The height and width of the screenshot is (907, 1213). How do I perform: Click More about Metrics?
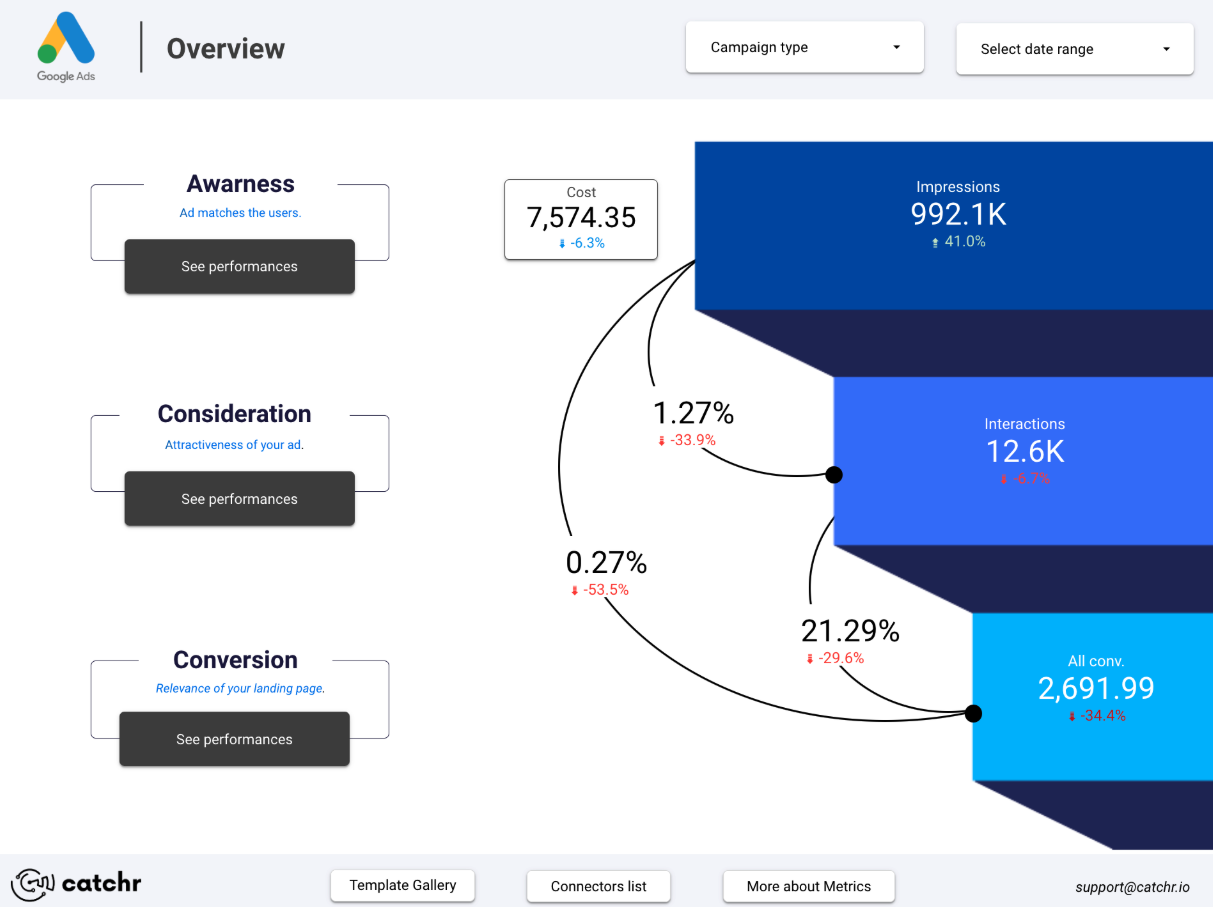[808, 886]
